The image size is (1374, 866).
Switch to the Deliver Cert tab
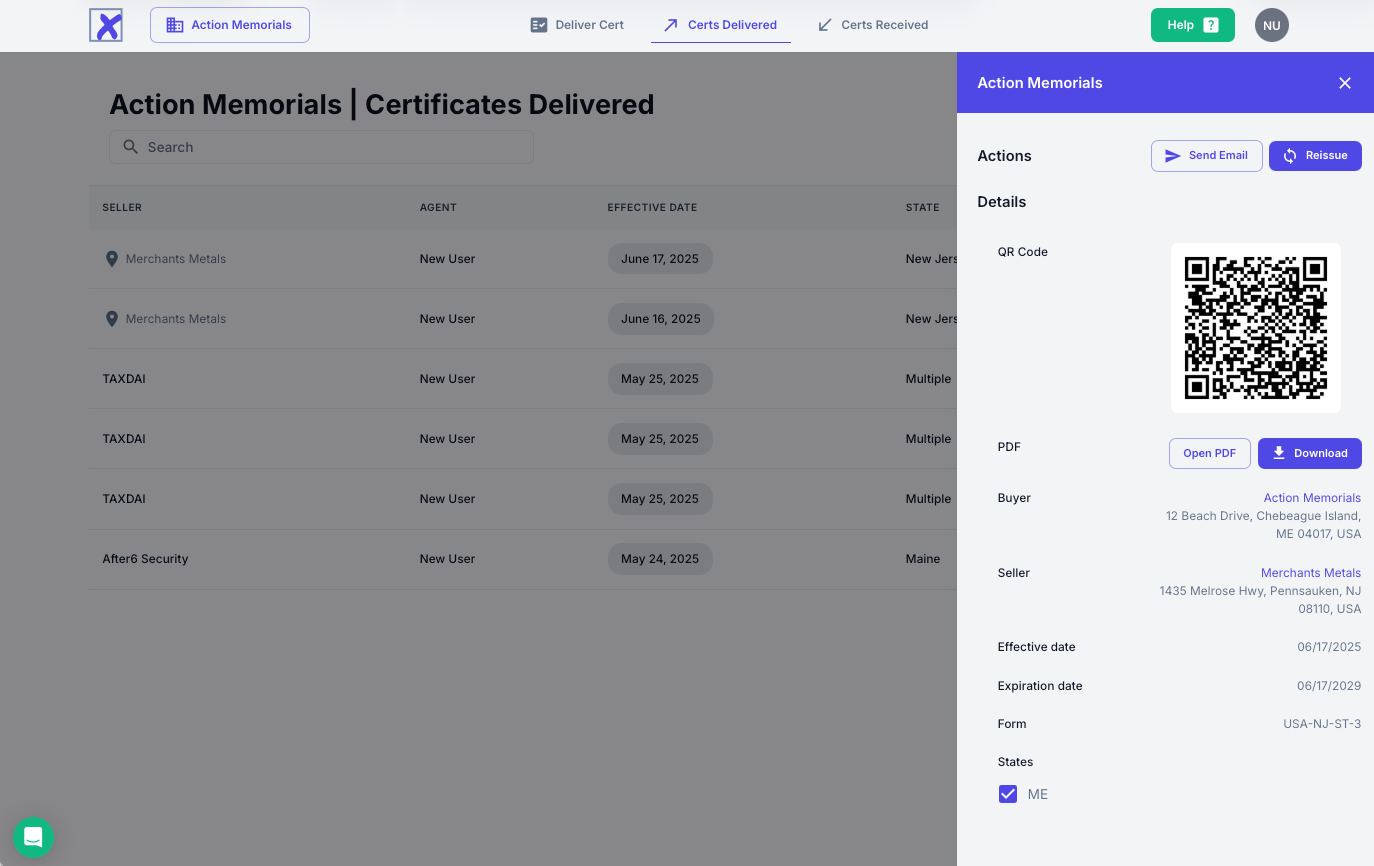577,25
